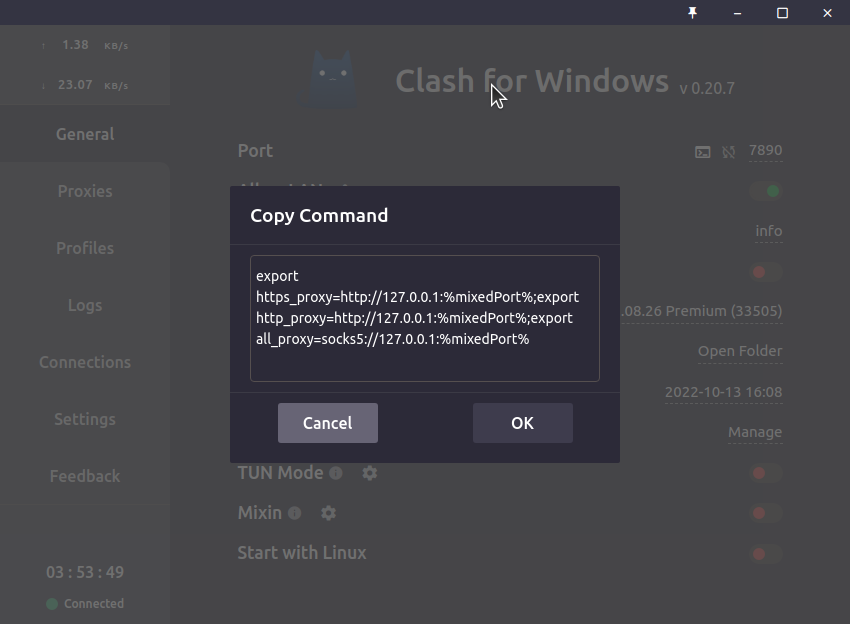Click the pin window icon
Viewport: 850px width, 624px height.
coord(692,12)
